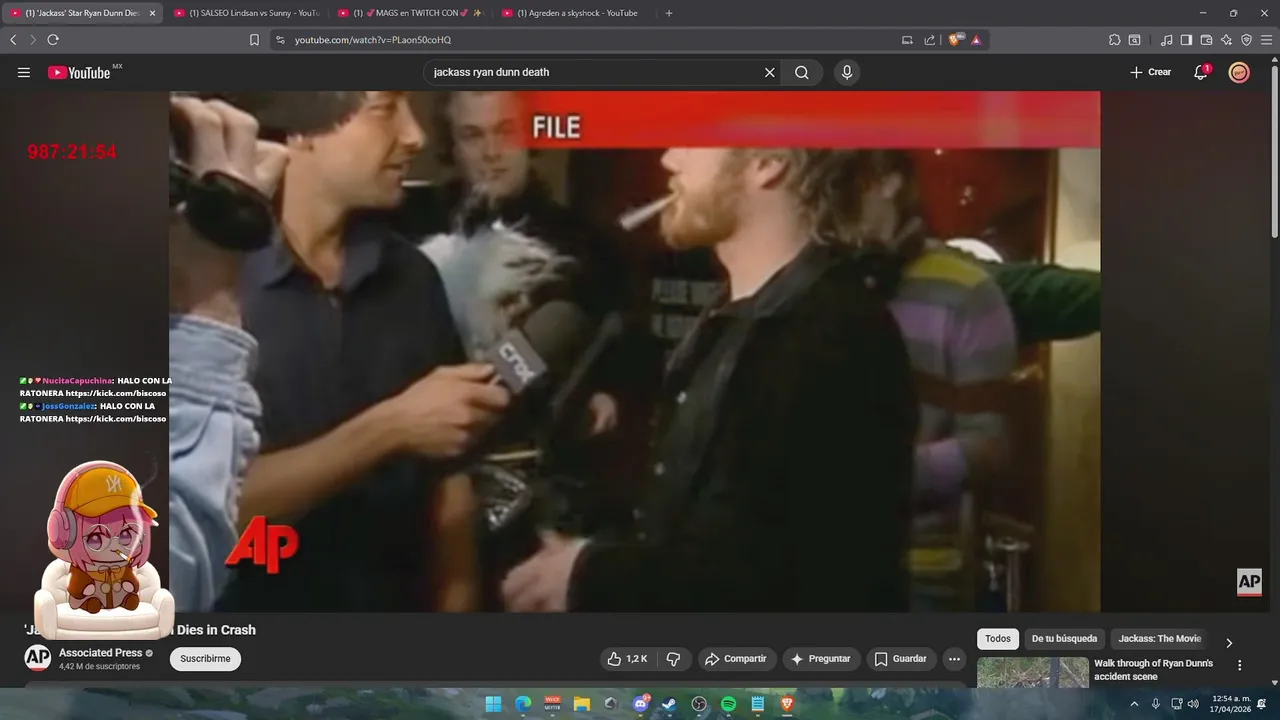Click the page vertical scrollbar

pyautogui.click(x=1274, y=150)
